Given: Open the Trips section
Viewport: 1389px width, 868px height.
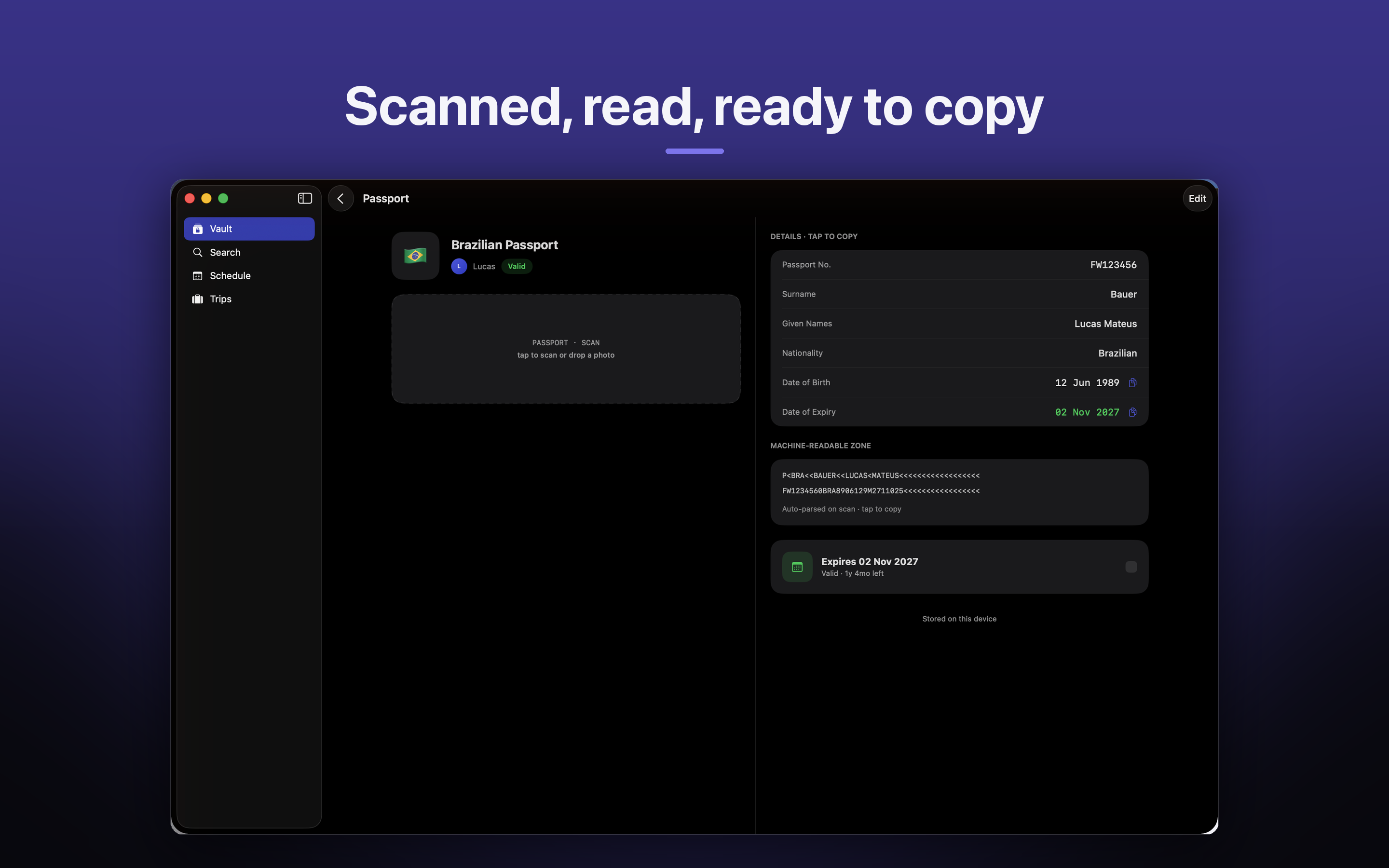Looking at the screenshot, I should (x=249, y=299).
